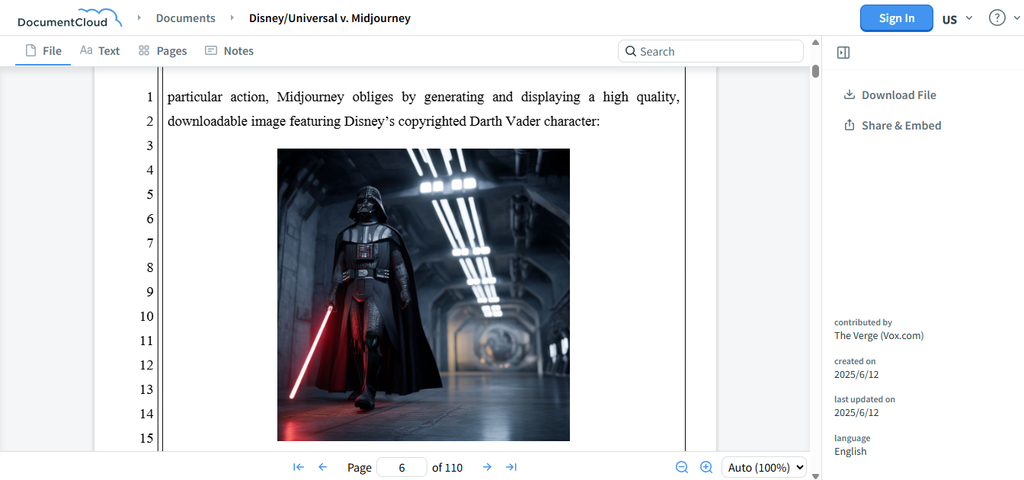Go to the previous page
The height and width of the screenshot is (480, 1024).
point(323,467)
